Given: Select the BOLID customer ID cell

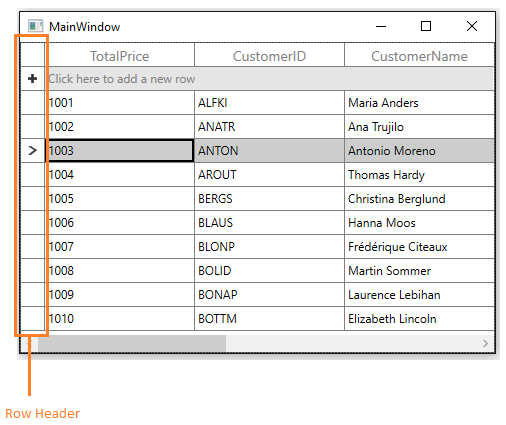Looking at the screenshot, I should 269,271.
